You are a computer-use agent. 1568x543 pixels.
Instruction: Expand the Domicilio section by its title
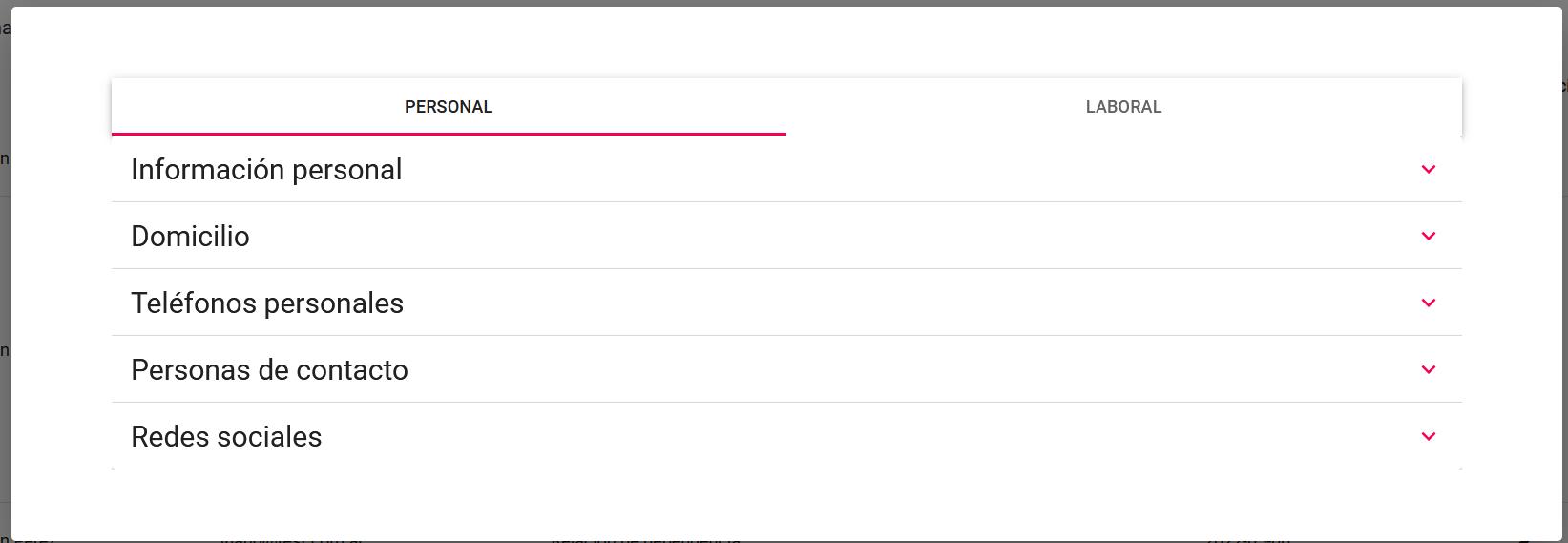(x=190, y=237)
